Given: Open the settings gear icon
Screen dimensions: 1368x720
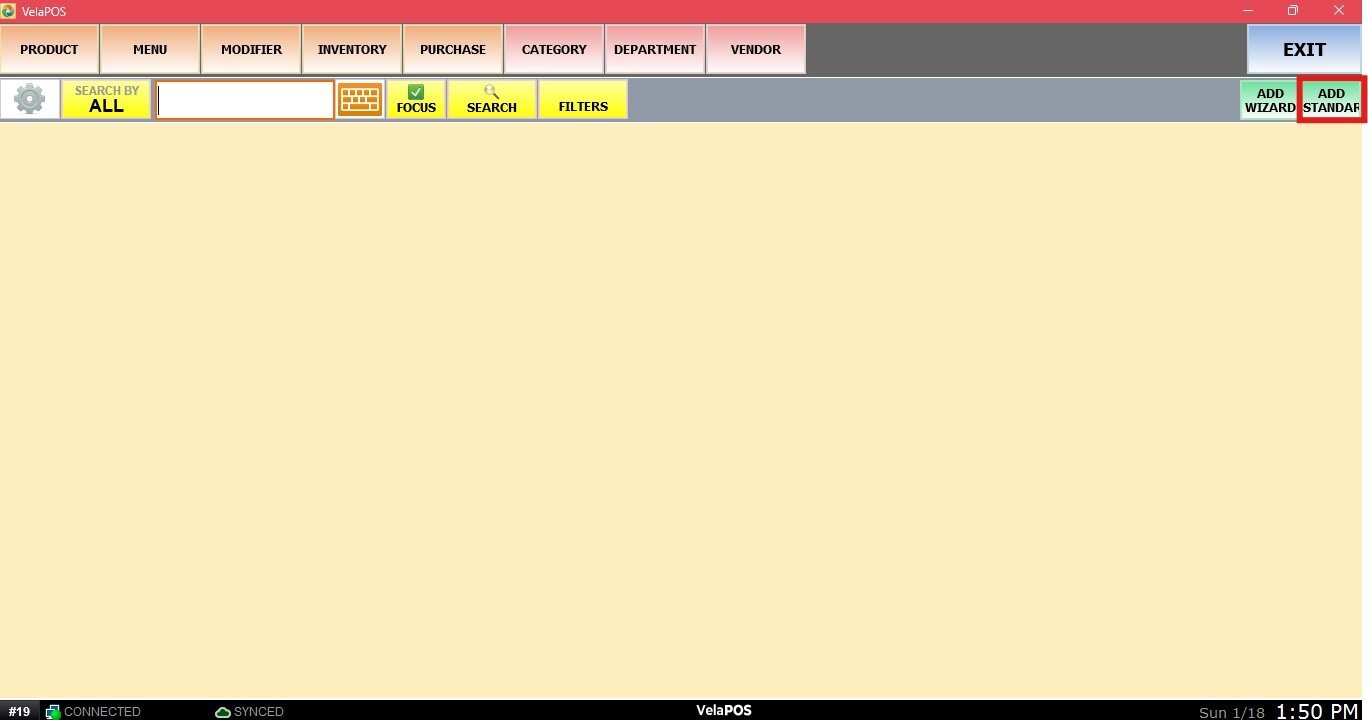Looking at the screenshot, I should pos(30,100).
